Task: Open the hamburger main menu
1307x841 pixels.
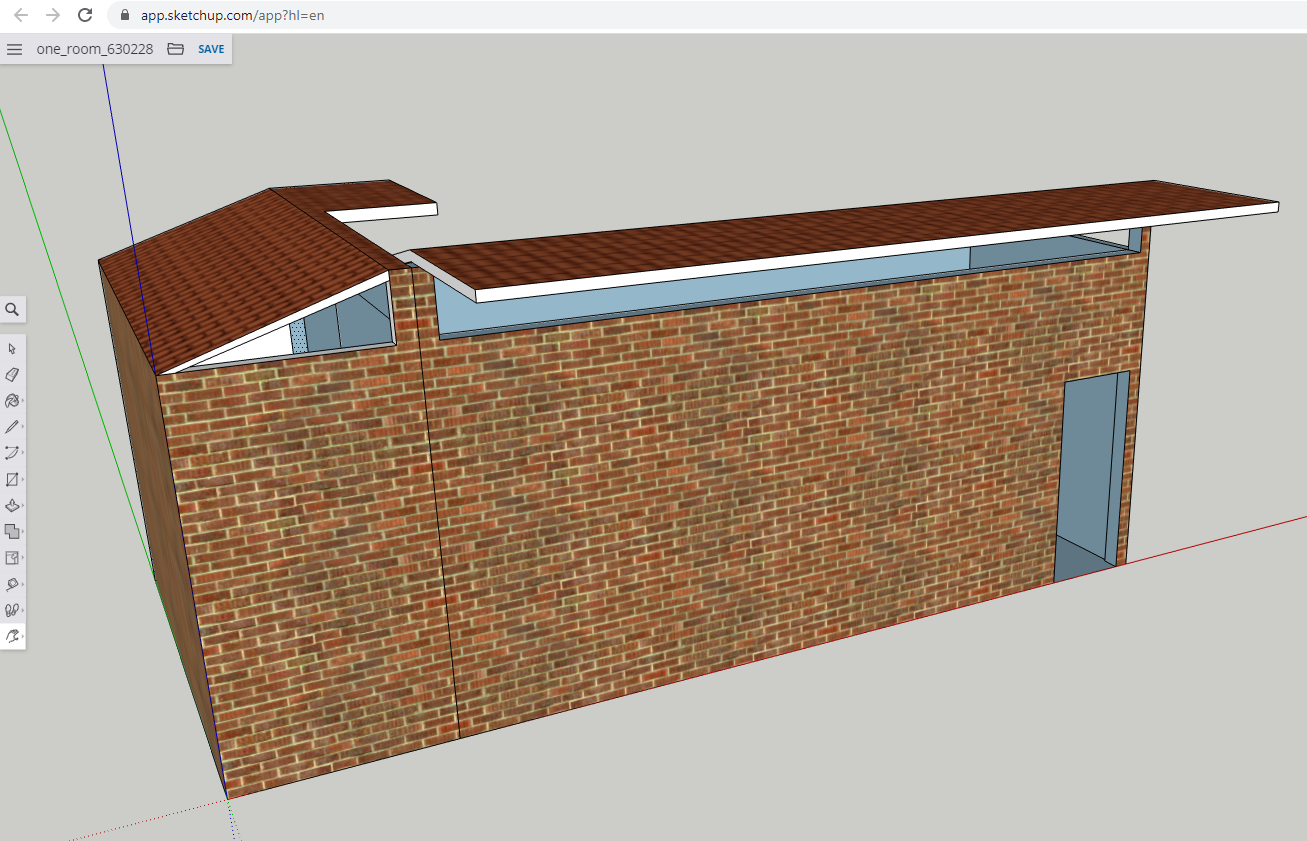Action: coord(14,49)
